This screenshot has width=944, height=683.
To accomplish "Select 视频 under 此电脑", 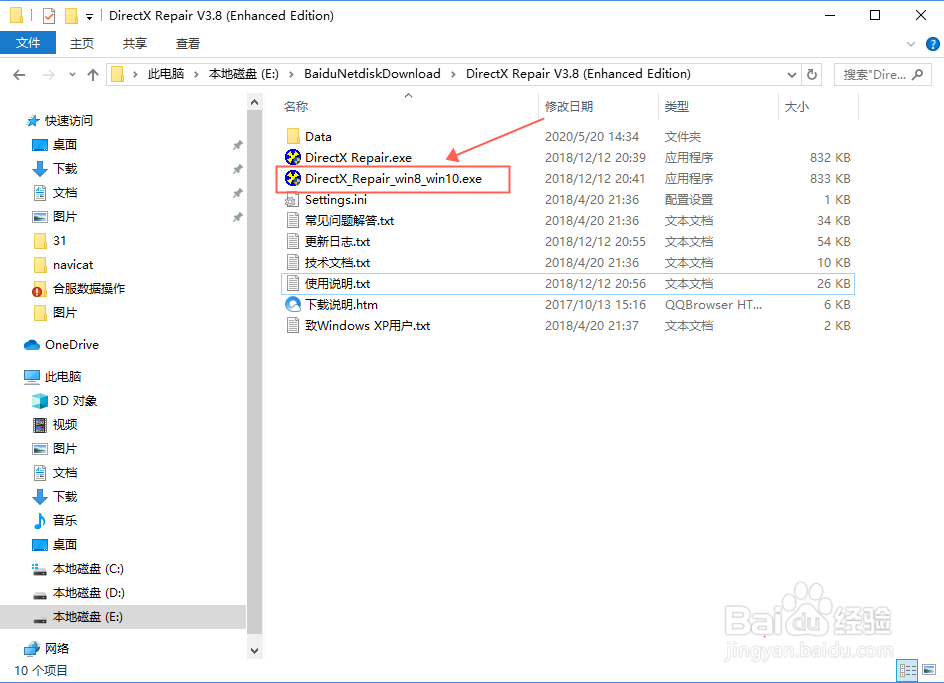I will [64, 425].
